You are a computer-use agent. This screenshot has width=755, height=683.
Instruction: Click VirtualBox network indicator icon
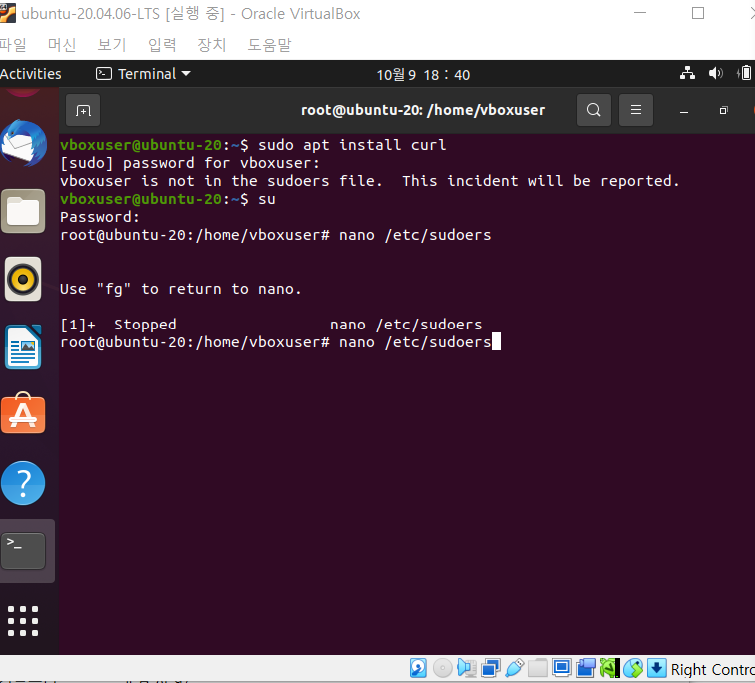491,668
